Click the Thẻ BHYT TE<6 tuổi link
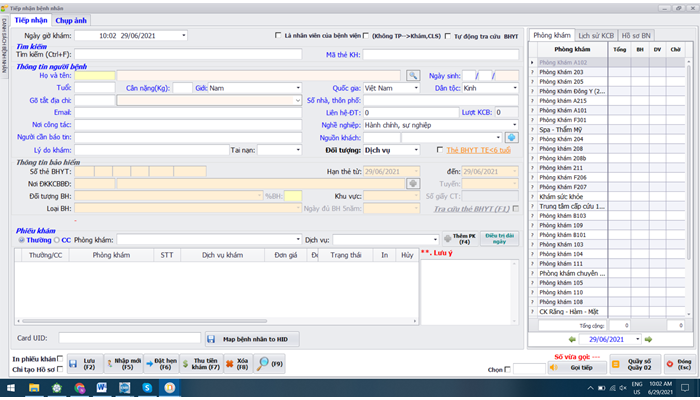This screenshot has height=400, width=700. pyautogui.click(x=479, y=150)
